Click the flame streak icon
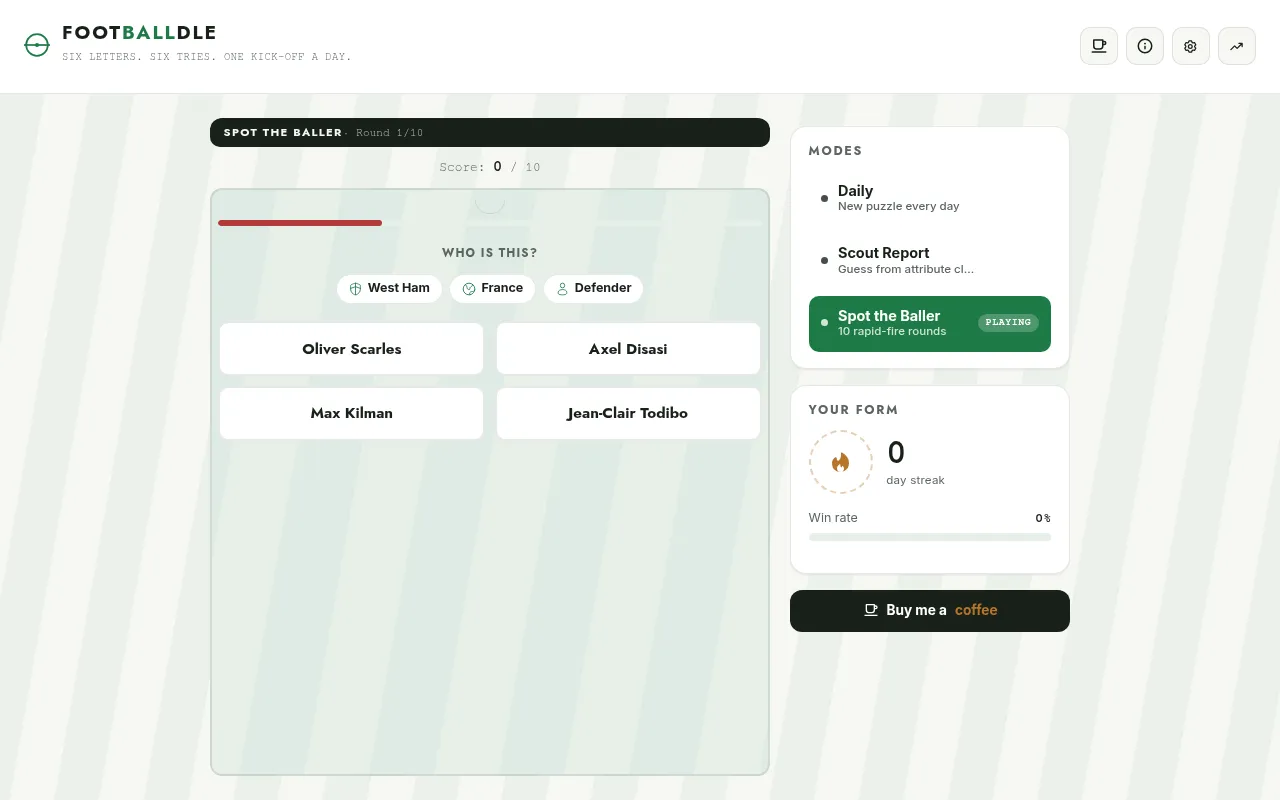The width and height of the screenshot is (1280, 800). tap(841, 462)
